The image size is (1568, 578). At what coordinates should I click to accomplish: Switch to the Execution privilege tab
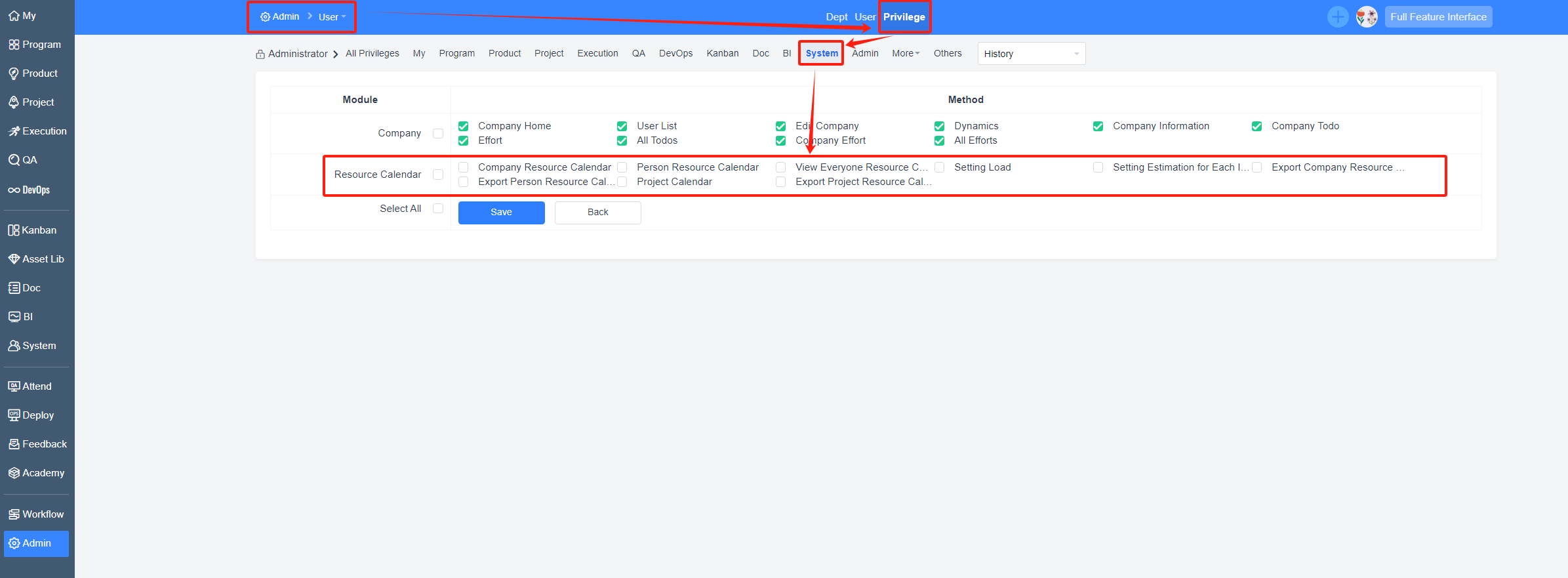[x=597, y=54]
